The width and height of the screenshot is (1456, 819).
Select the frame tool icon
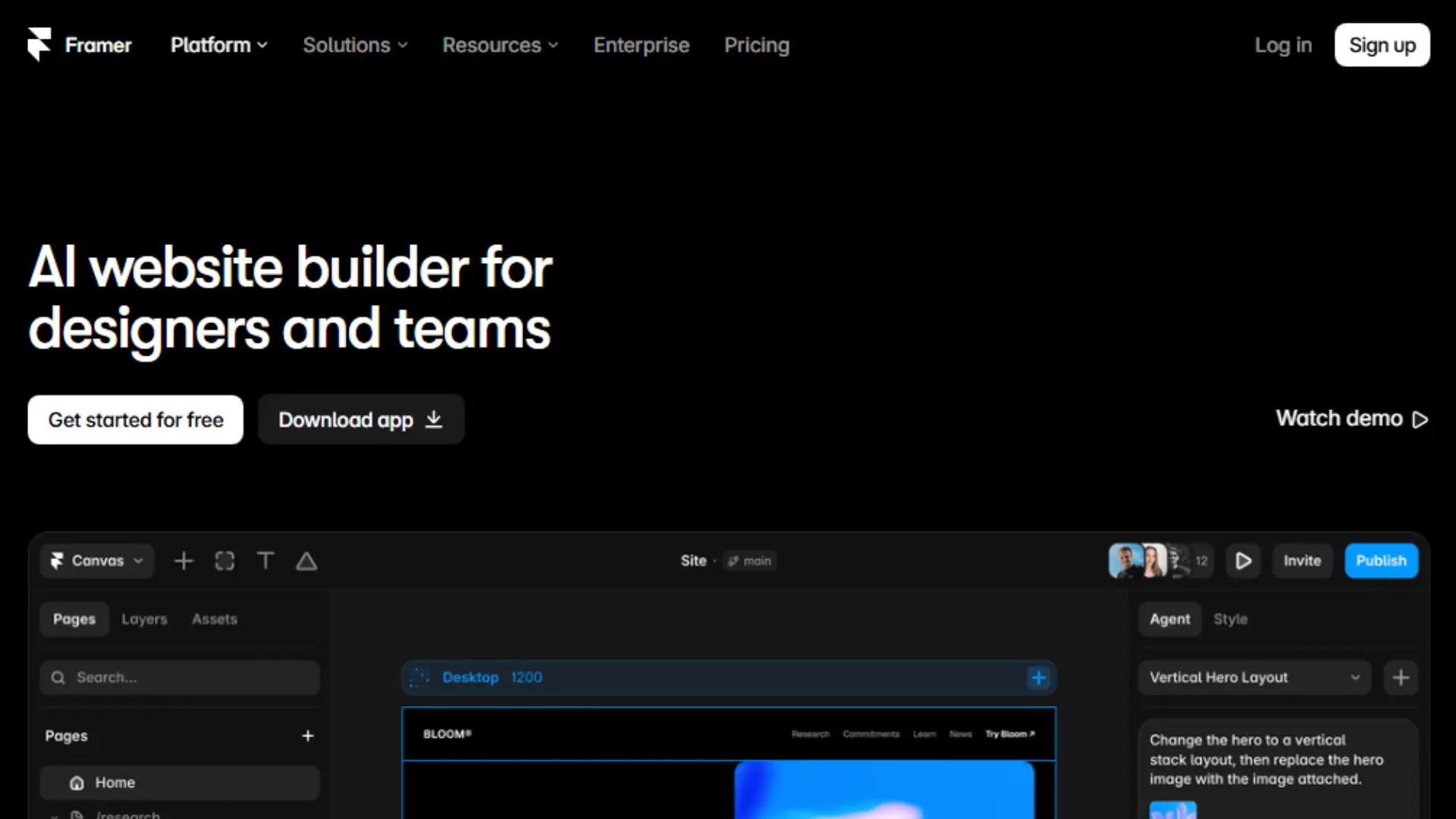point(224,561)
